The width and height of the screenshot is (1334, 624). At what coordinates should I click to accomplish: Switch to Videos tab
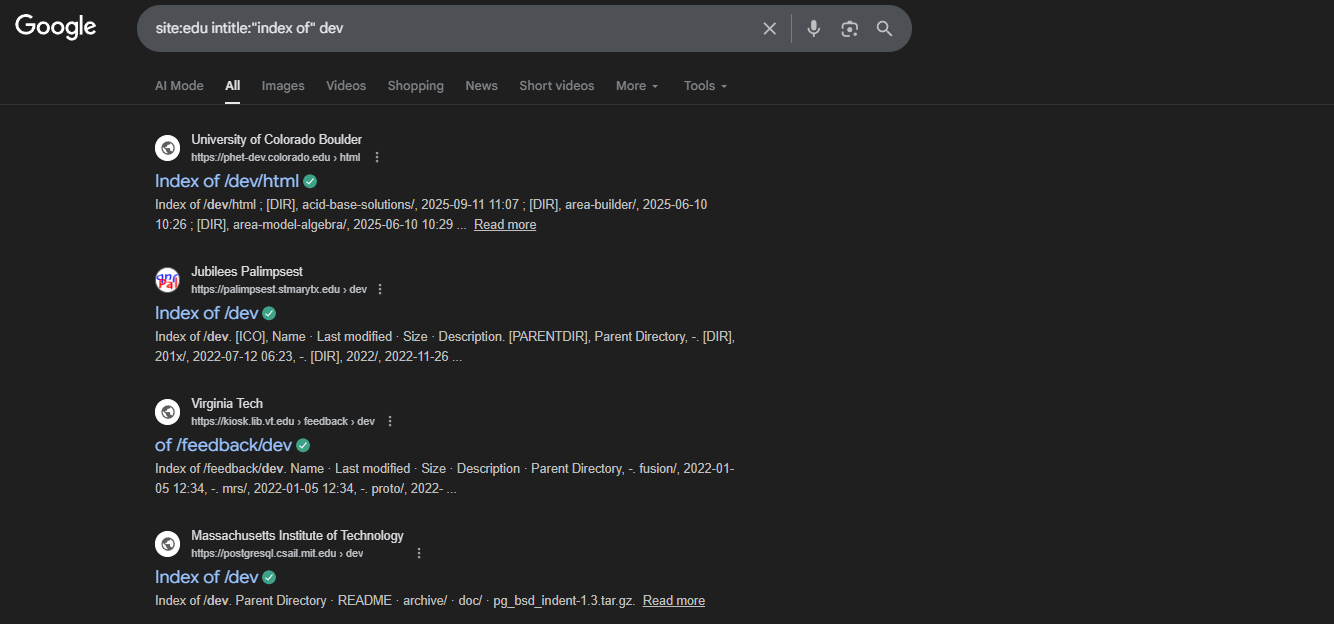click(346, 86)
